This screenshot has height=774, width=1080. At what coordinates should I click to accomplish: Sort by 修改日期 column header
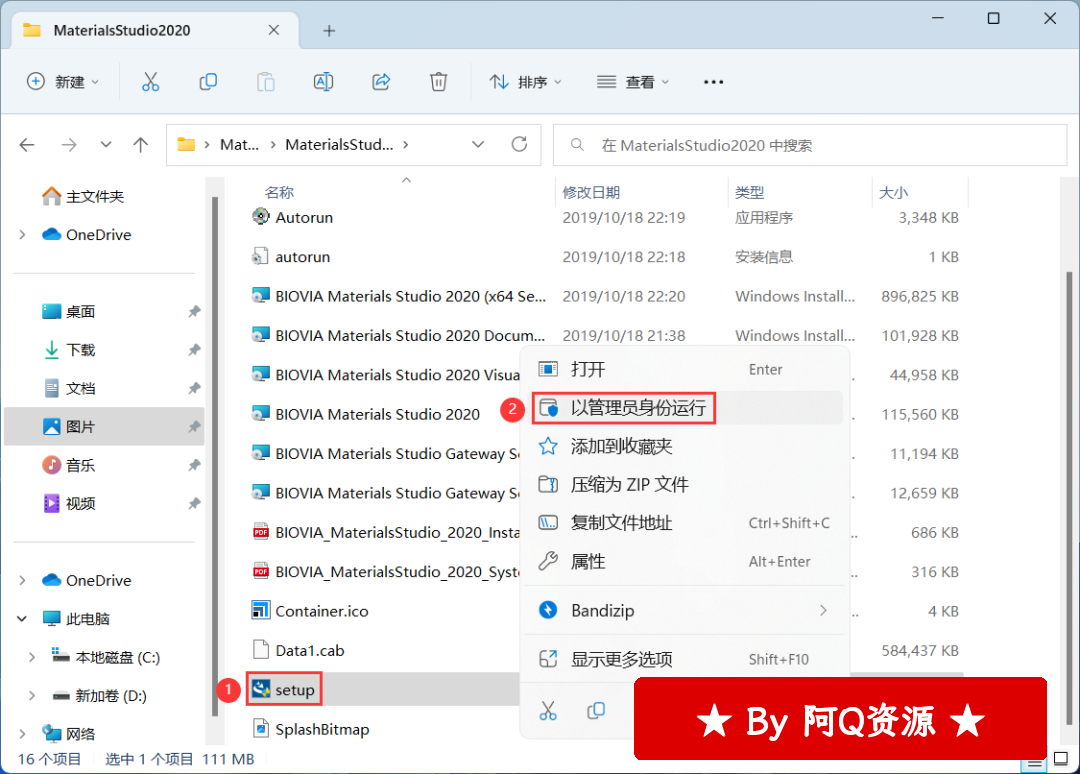coord(591,192)
